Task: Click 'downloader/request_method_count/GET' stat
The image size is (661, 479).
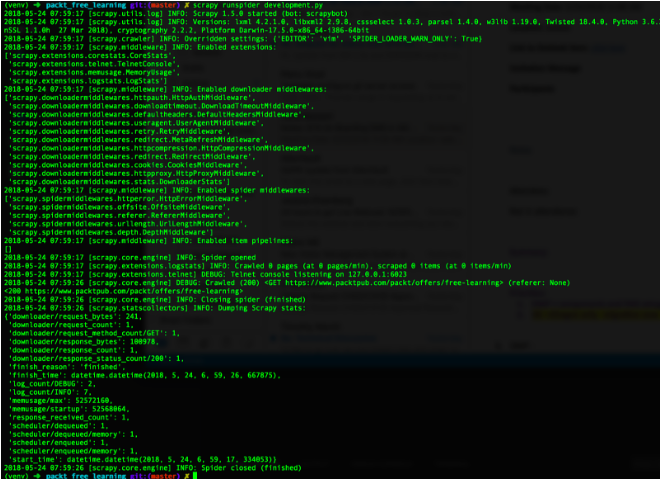Action: point(96,334)
